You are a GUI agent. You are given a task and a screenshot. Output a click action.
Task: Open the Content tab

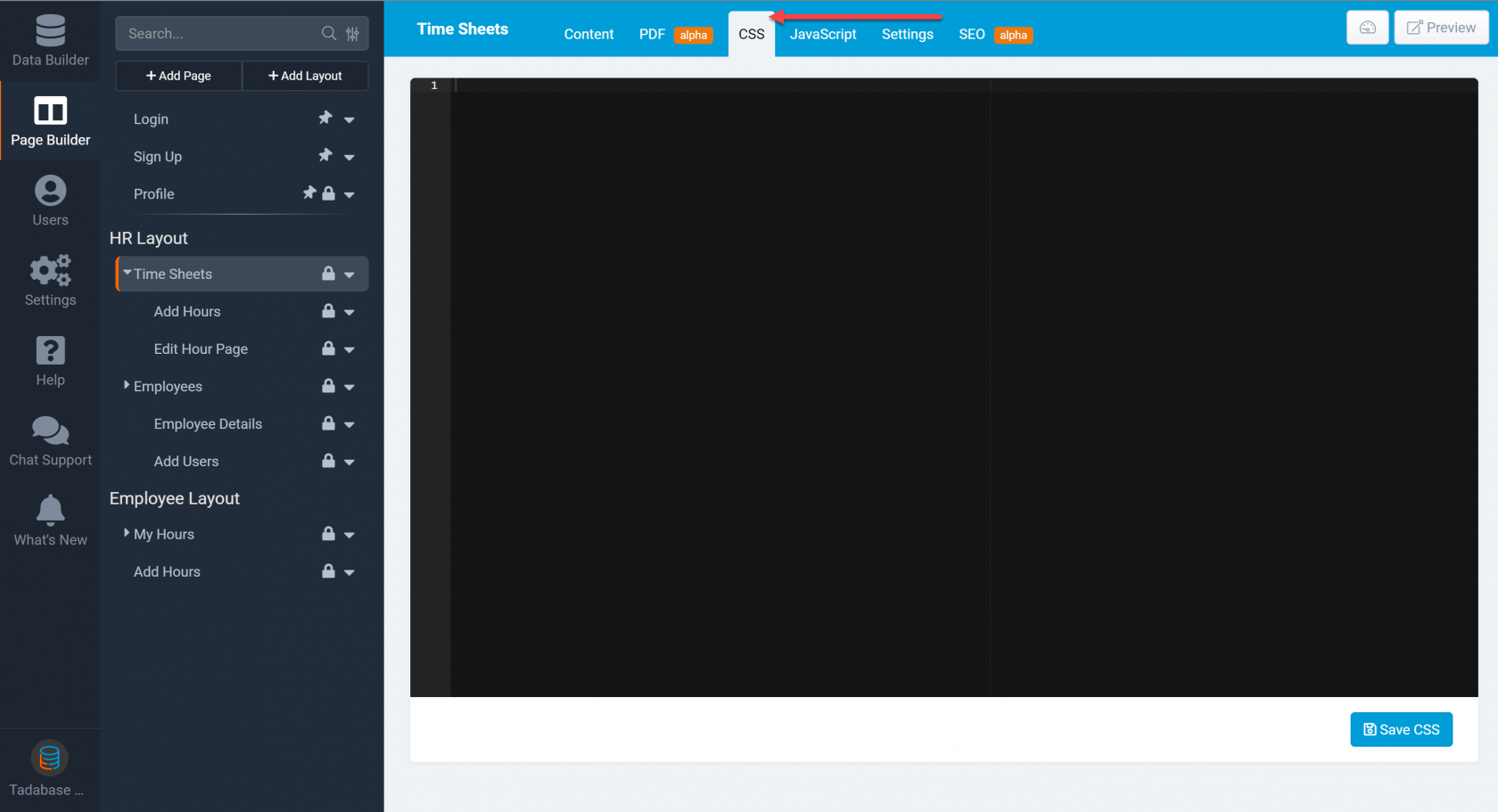588,34
